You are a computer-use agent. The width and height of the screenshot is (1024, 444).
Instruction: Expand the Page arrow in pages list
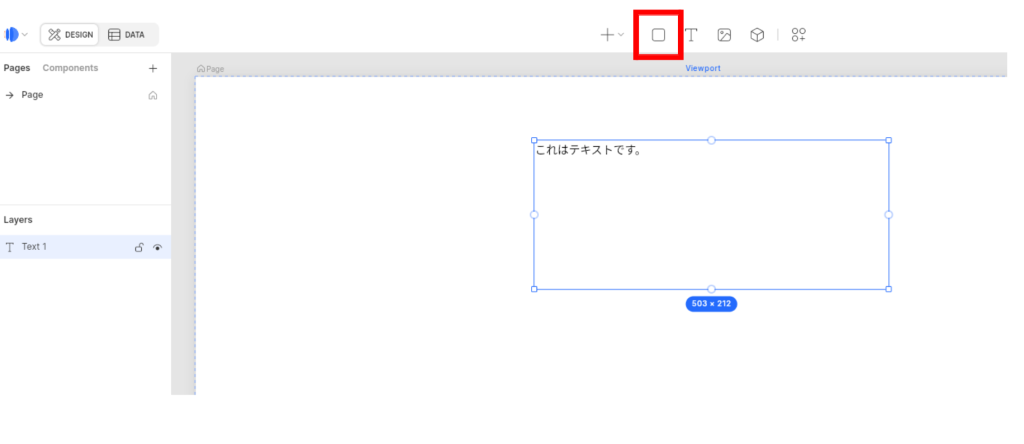(x=9, y=95)
